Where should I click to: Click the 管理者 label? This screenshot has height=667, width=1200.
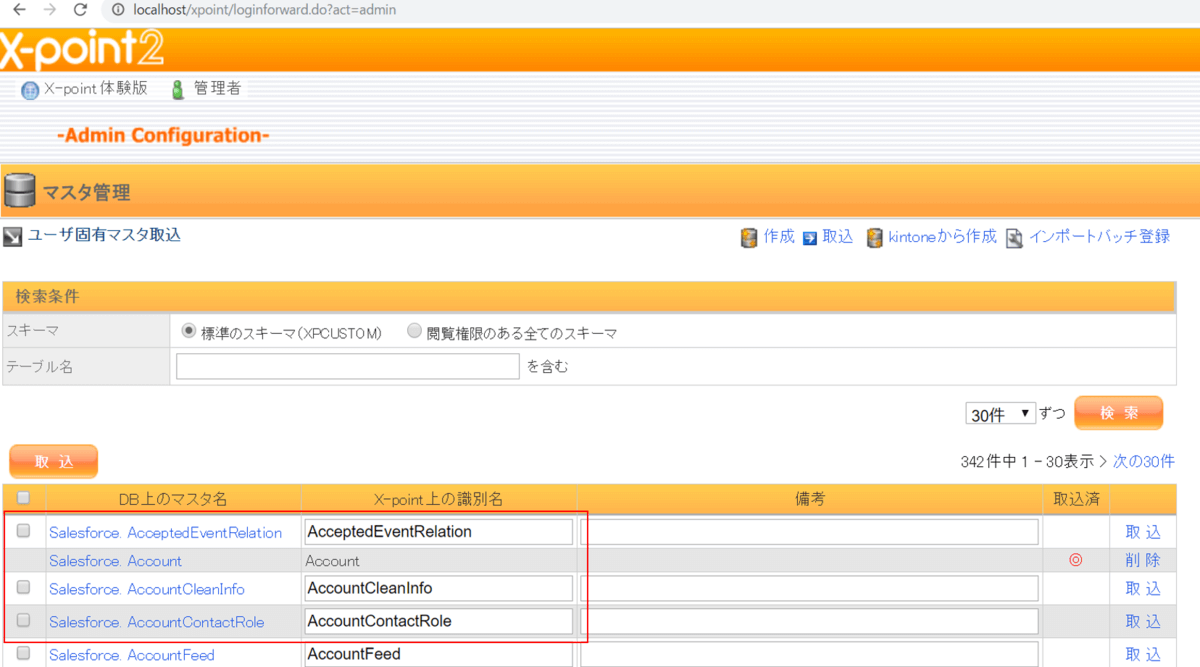point(217,88)
